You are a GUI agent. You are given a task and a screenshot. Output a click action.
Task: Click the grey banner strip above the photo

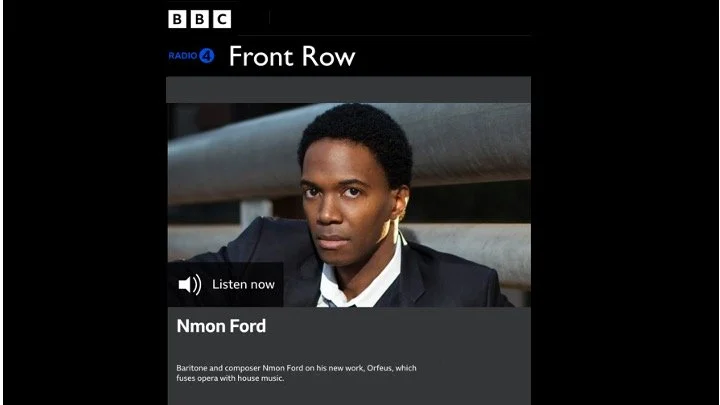pos(349,90)
